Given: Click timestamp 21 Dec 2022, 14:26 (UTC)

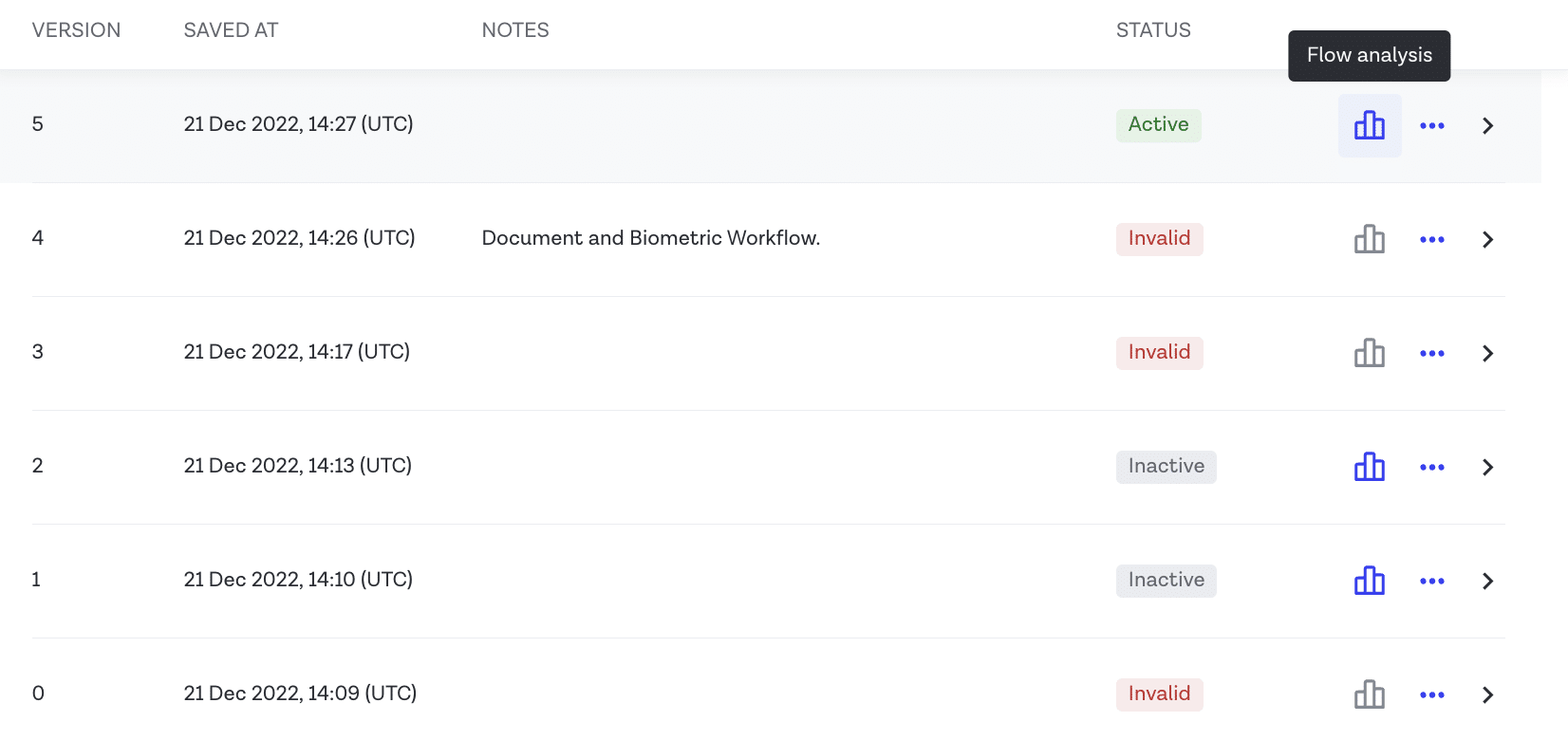Looking at the screenshot, I should (299, 238).
